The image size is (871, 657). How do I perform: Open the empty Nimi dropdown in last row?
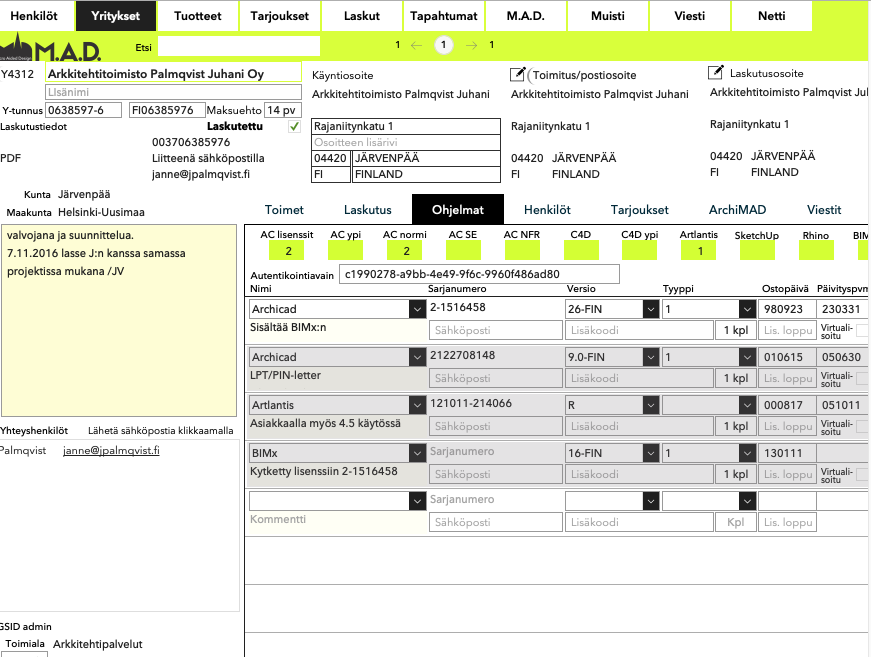416,501
